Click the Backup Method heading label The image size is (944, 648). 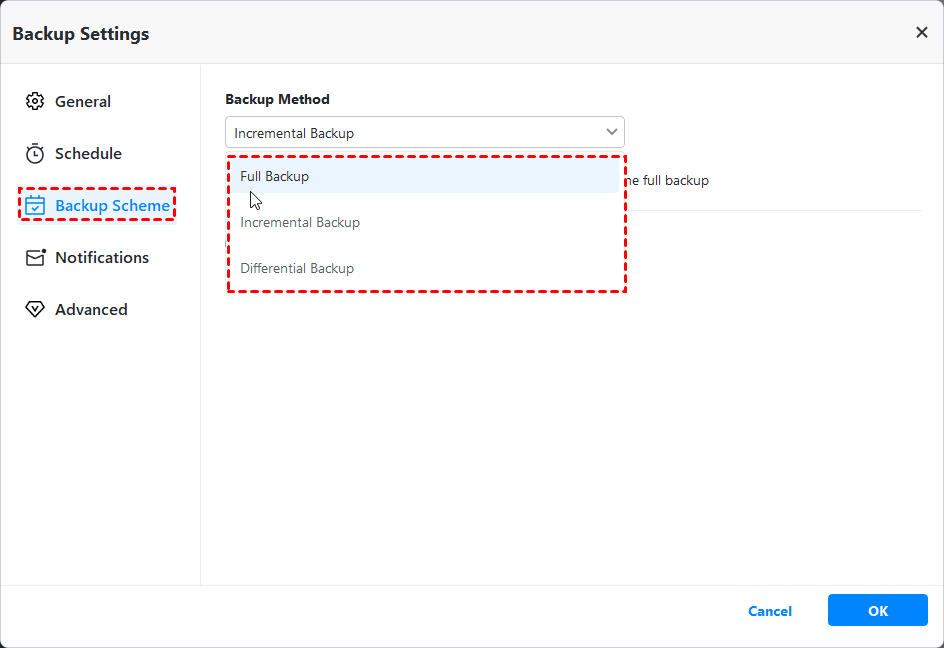277,99
